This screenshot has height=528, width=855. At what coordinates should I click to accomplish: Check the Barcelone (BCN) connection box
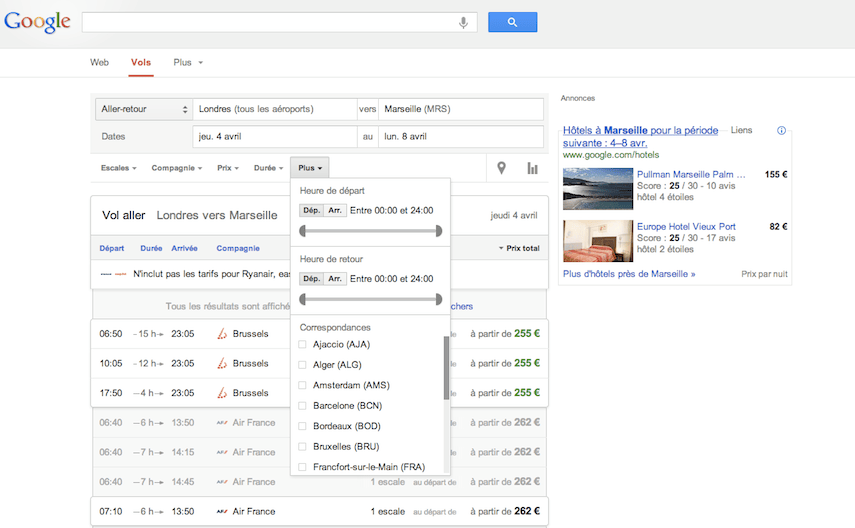(302, 406)
